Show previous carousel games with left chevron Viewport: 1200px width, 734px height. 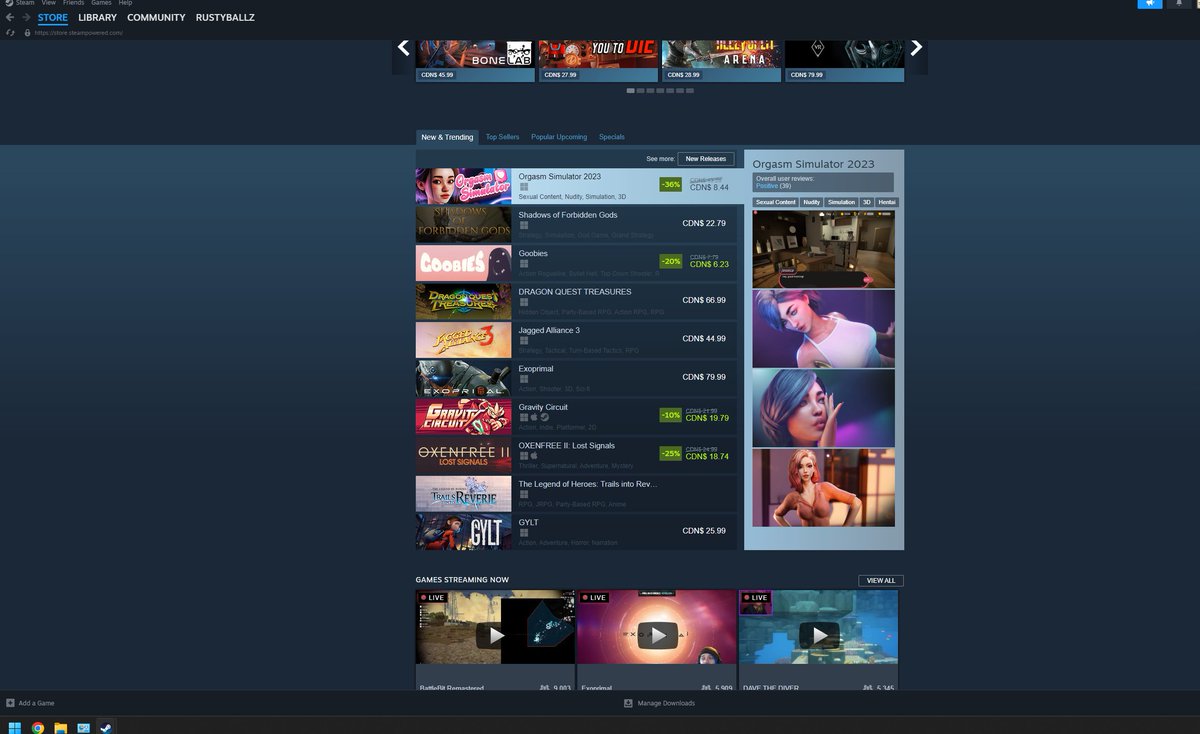(x=403, y=47)
